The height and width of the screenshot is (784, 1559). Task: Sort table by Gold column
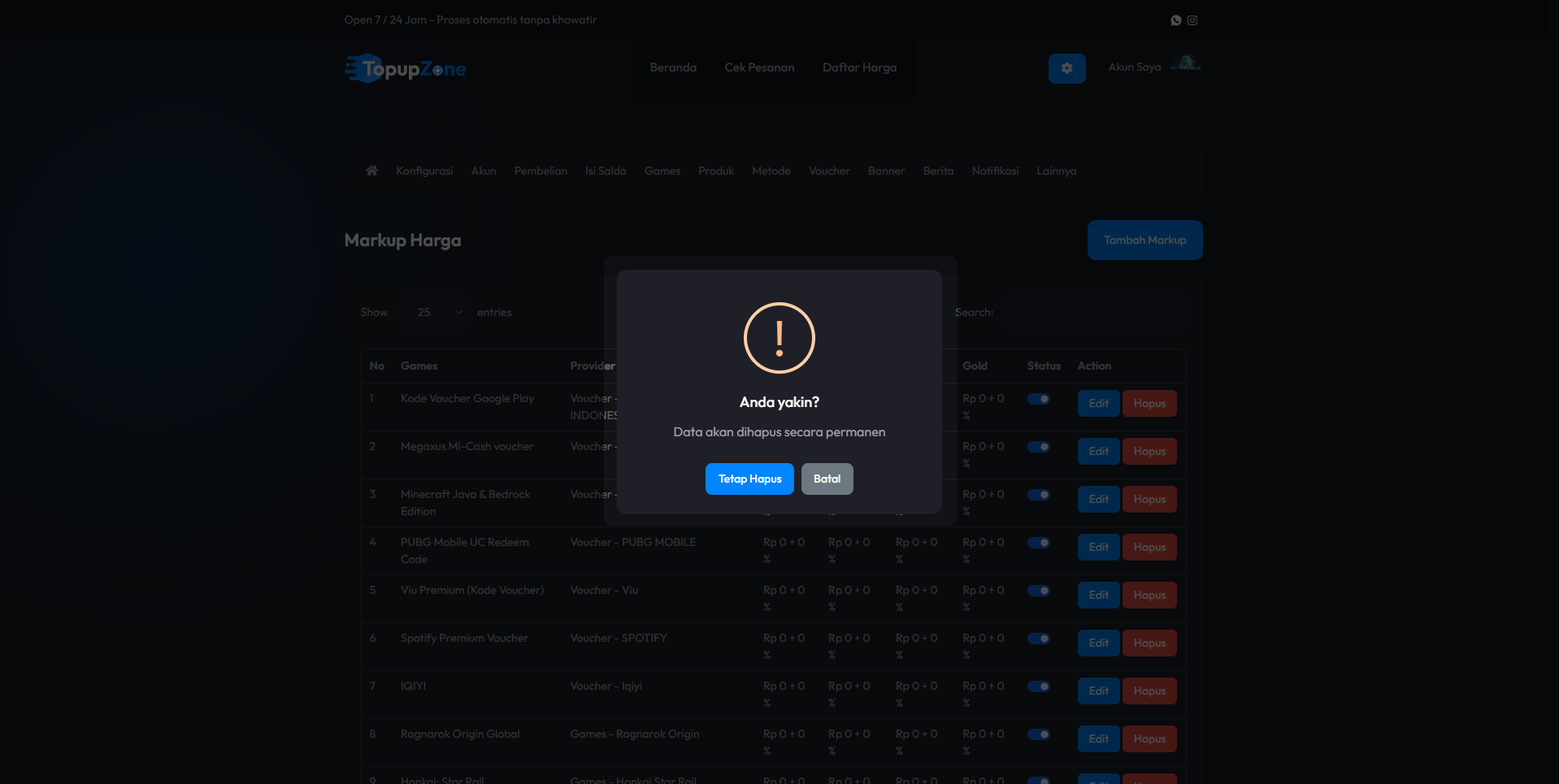975,366
